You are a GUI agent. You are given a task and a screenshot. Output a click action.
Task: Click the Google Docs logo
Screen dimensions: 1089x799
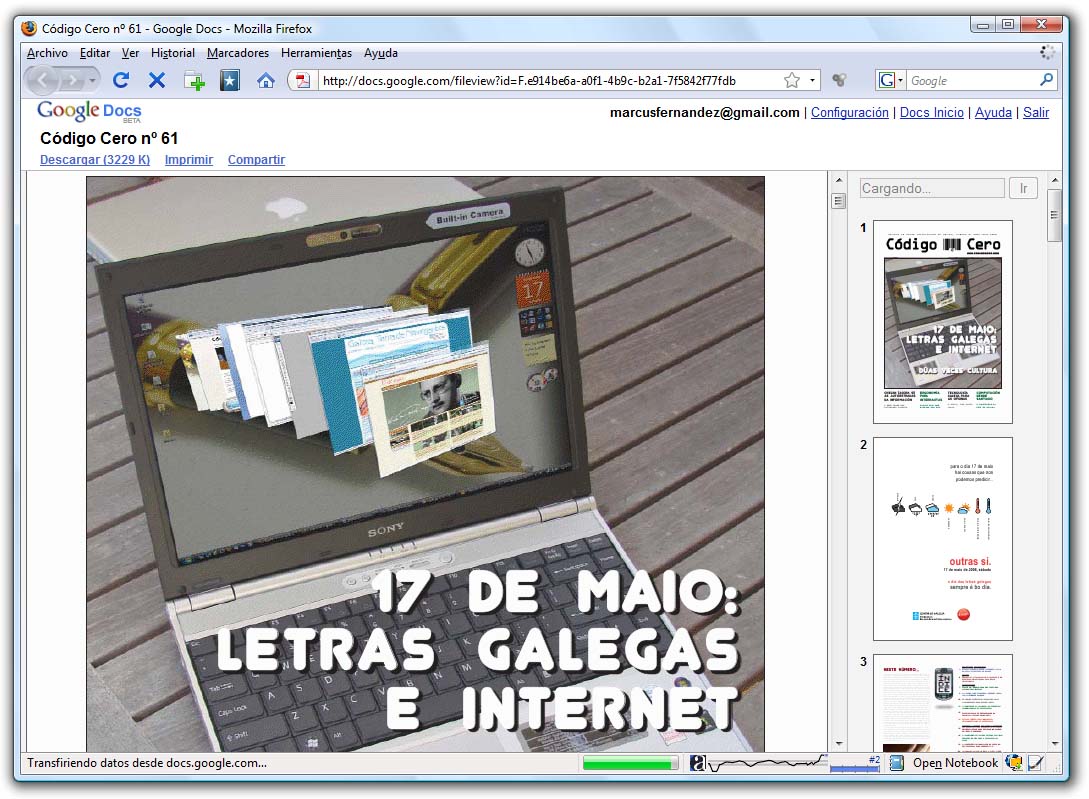(x=89, y=111)
